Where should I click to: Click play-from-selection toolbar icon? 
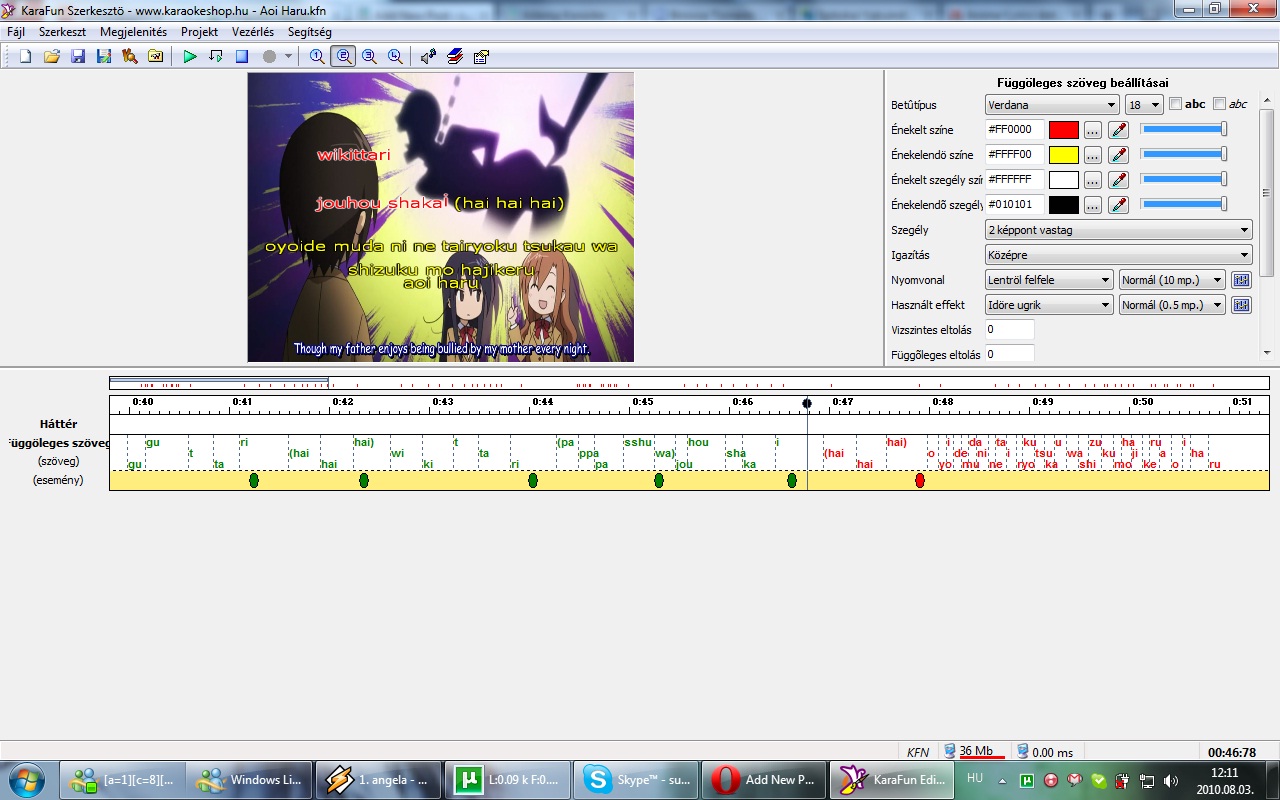[216, 57]
